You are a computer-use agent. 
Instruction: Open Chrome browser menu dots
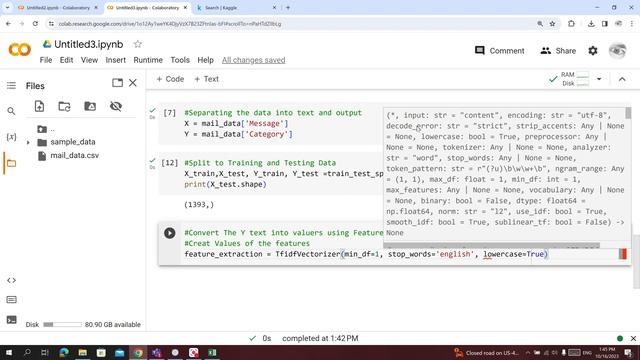pos(632,24)
